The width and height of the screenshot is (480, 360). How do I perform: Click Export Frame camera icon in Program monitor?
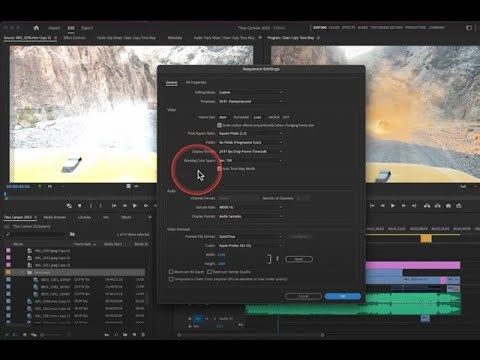point(448,206)
